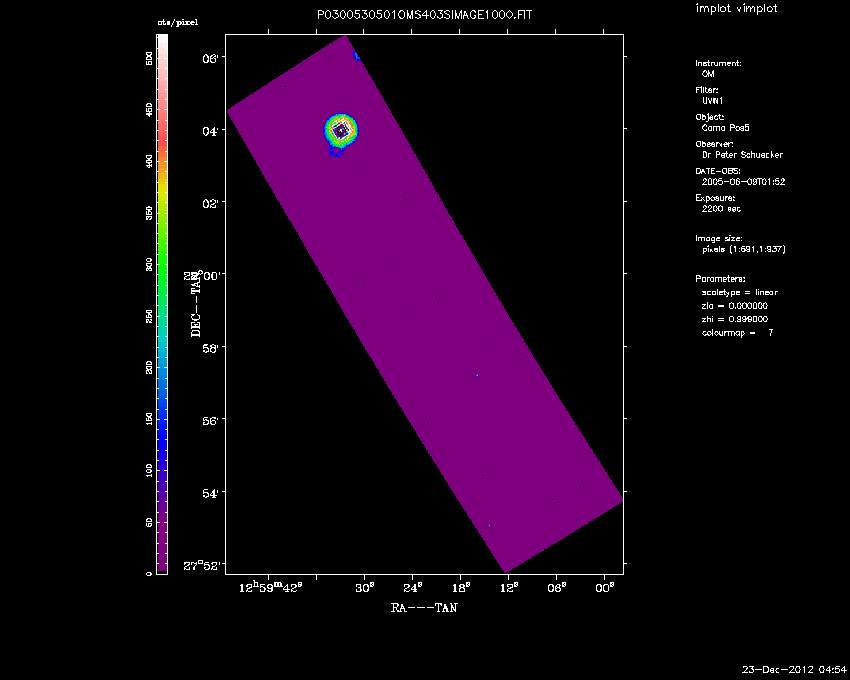Click the RA tick label 24s
Viewport: 850px width, 680px height.
413,588
